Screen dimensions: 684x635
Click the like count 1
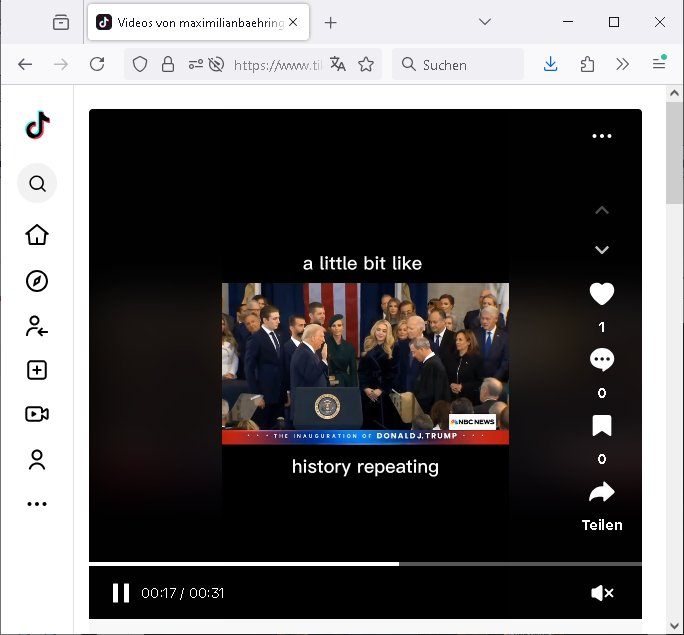(x=602, y=327)
